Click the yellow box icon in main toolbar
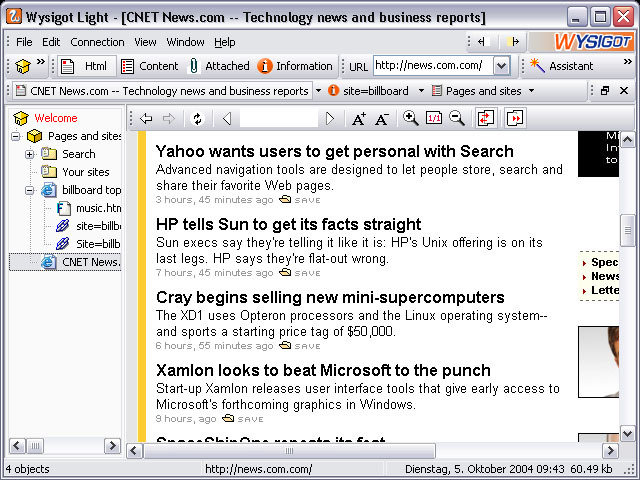This screenshot has width=640, height=480. click(x=23, y=66)
